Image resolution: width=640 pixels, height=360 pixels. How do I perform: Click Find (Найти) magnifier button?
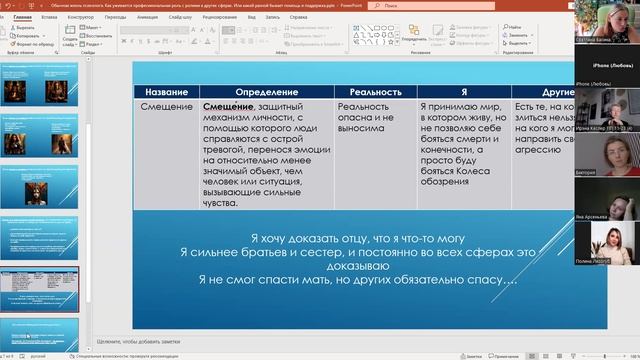tap(513, 27)
